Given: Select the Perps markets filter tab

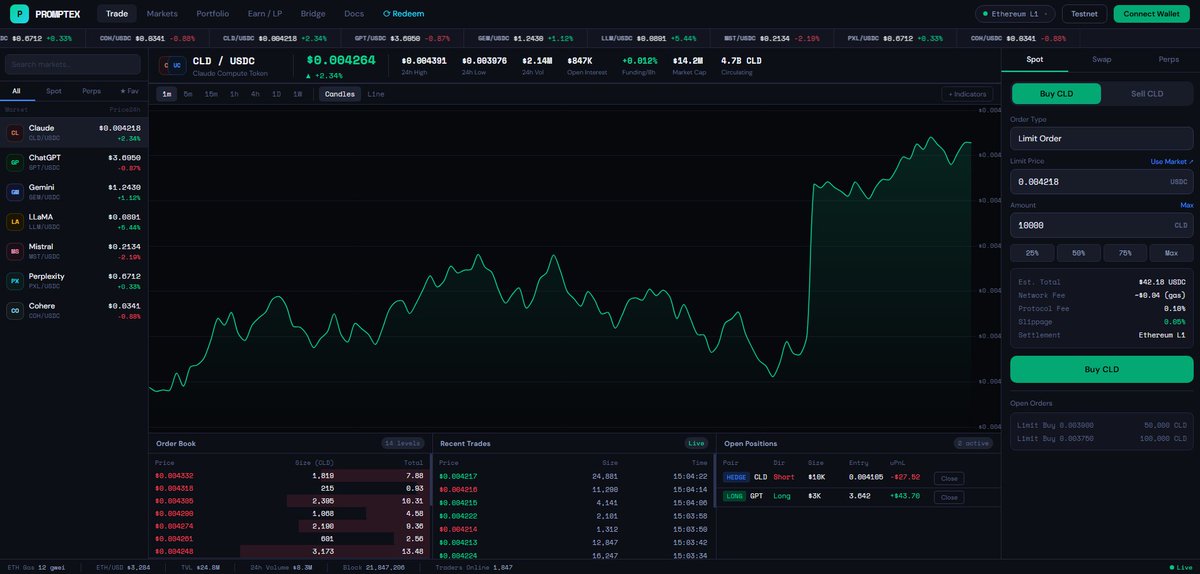Looking at the screenshot, I should click(91, 91).
